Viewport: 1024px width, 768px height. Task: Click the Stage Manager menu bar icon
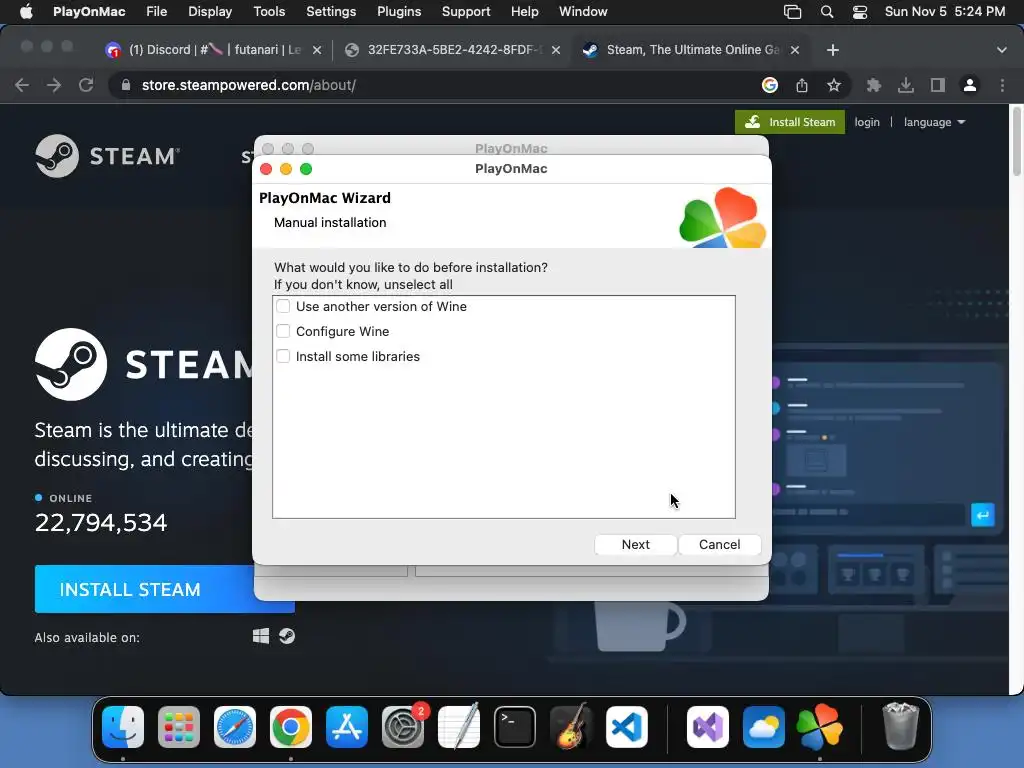pyautogui.click(x=792, y=12)
